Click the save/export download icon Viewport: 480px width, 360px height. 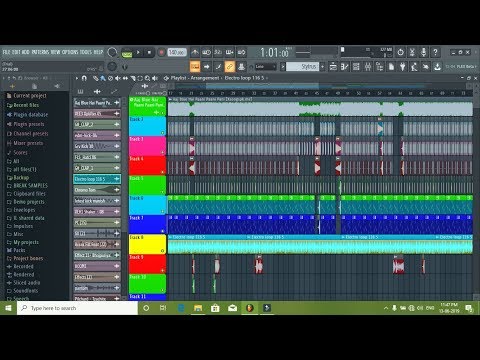(437, 67)
